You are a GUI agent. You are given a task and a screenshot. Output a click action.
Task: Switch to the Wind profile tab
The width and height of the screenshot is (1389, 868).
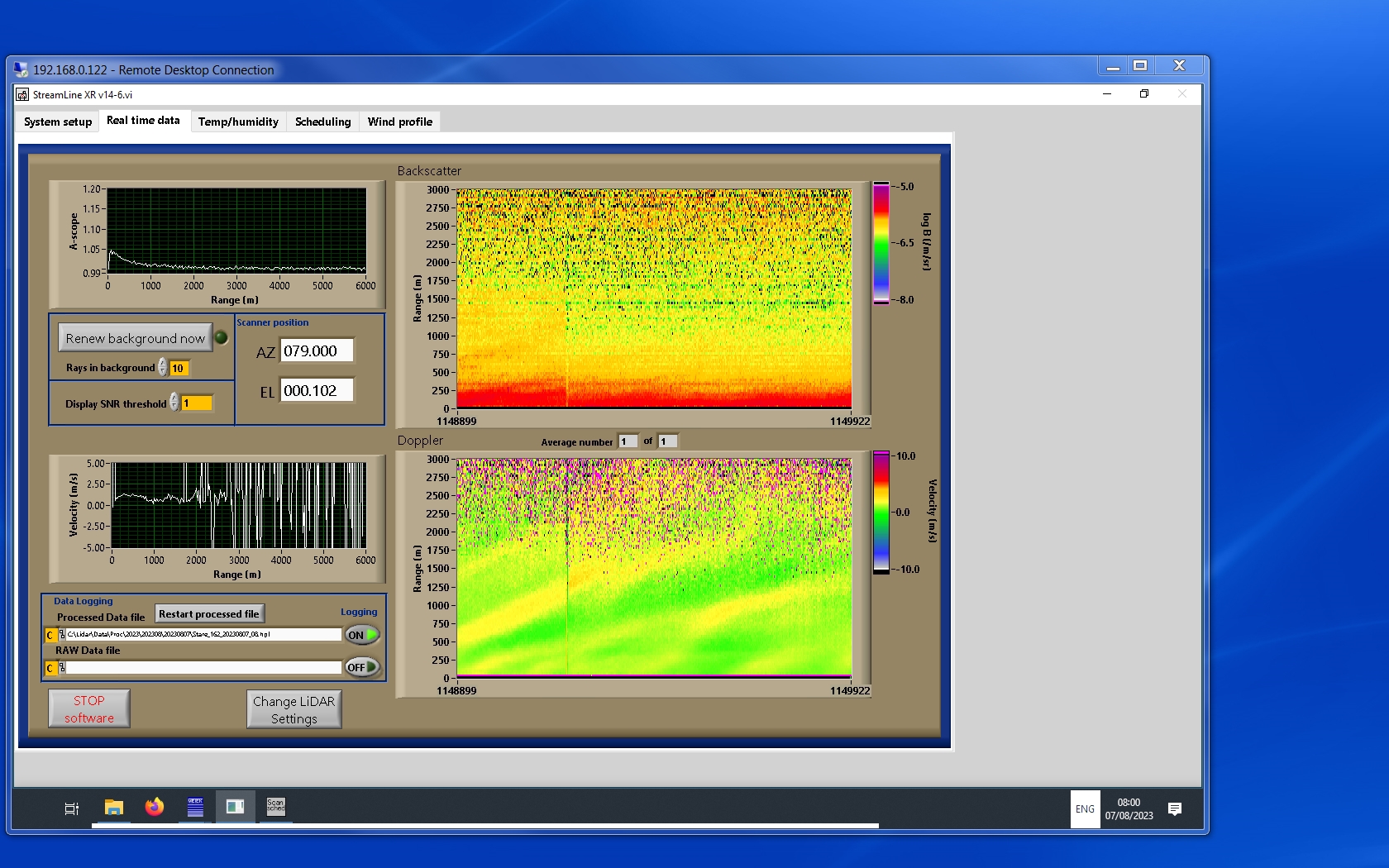pos(399,122)
